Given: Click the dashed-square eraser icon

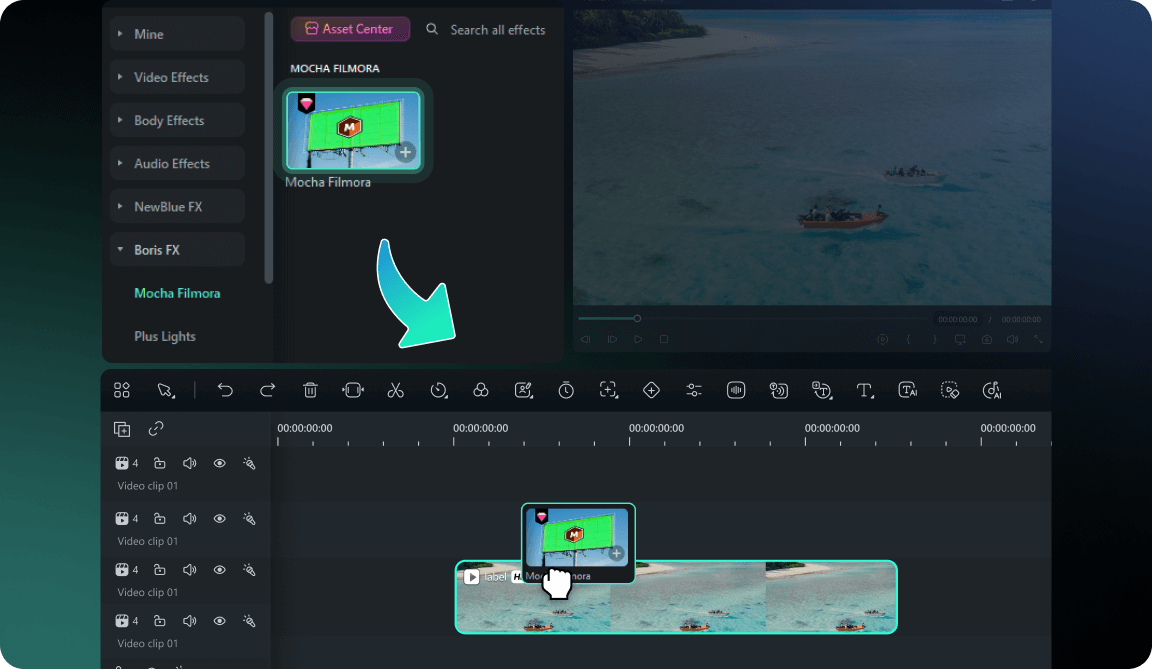Looking at the screenshot, I should [x=950, y=391].
